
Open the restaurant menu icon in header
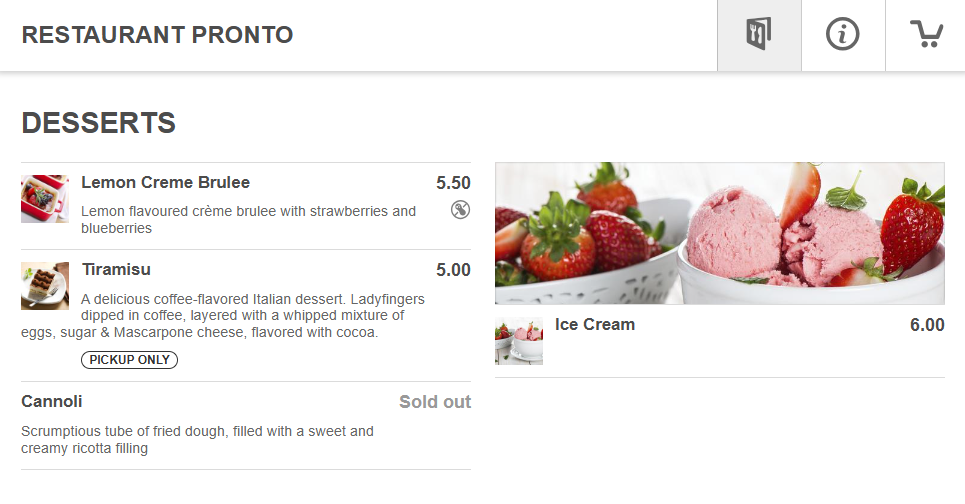[x=759, y=35]
